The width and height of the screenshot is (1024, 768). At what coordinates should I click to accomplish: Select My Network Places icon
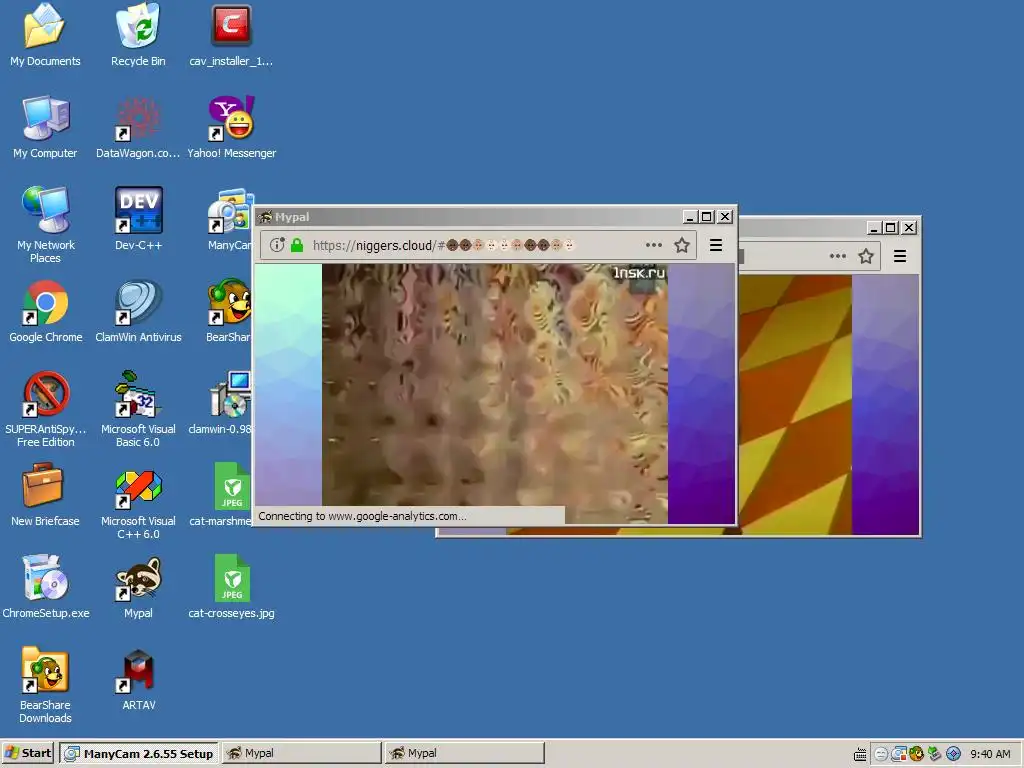(45, 225)
